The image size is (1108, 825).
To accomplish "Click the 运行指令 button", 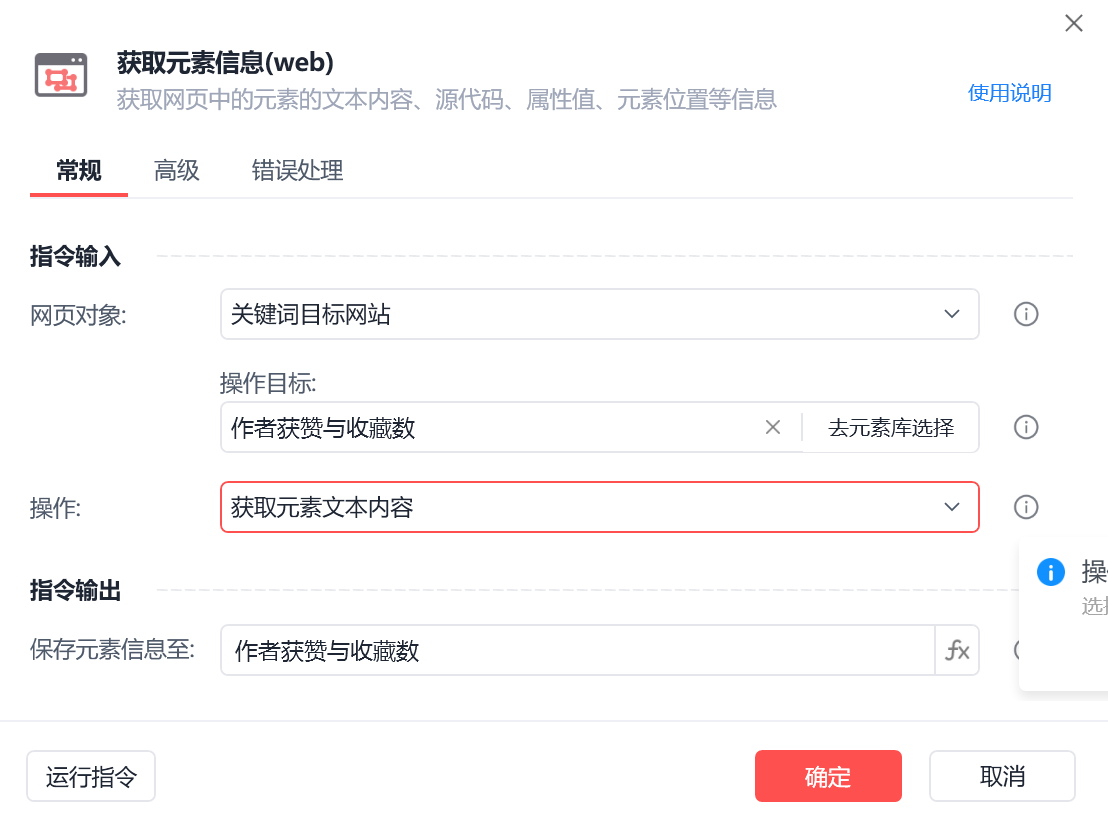I will (91, 776).
